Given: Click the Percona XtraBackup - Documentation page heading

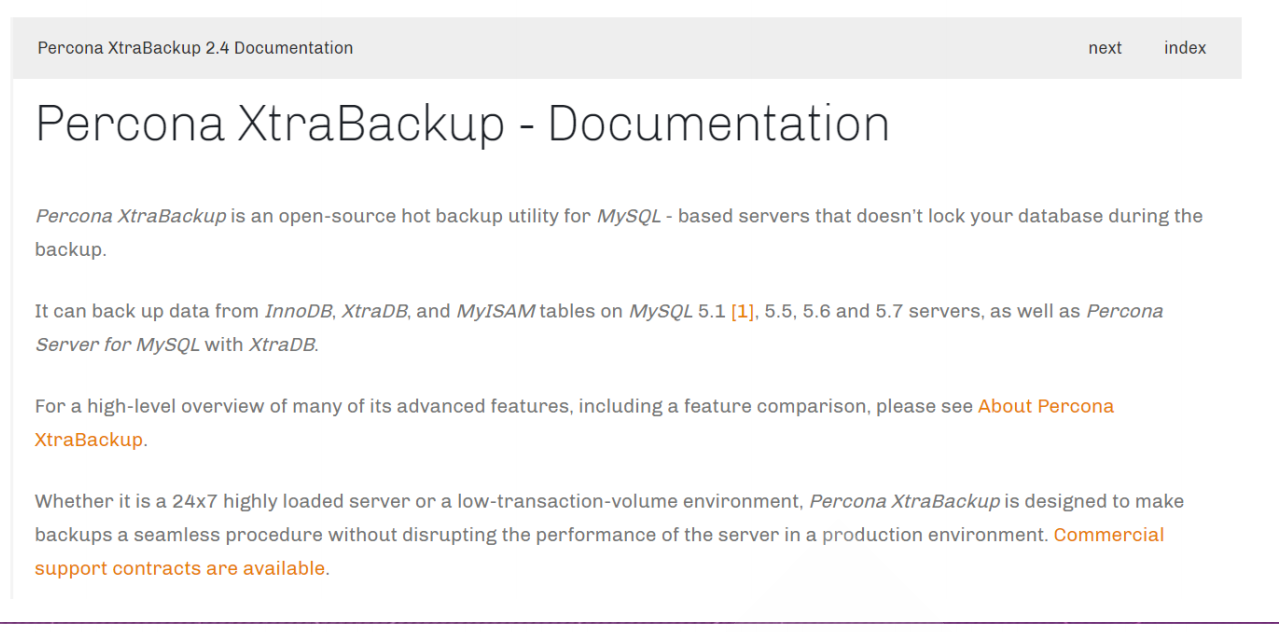Looking at the screenshot, I should point(462,124).
